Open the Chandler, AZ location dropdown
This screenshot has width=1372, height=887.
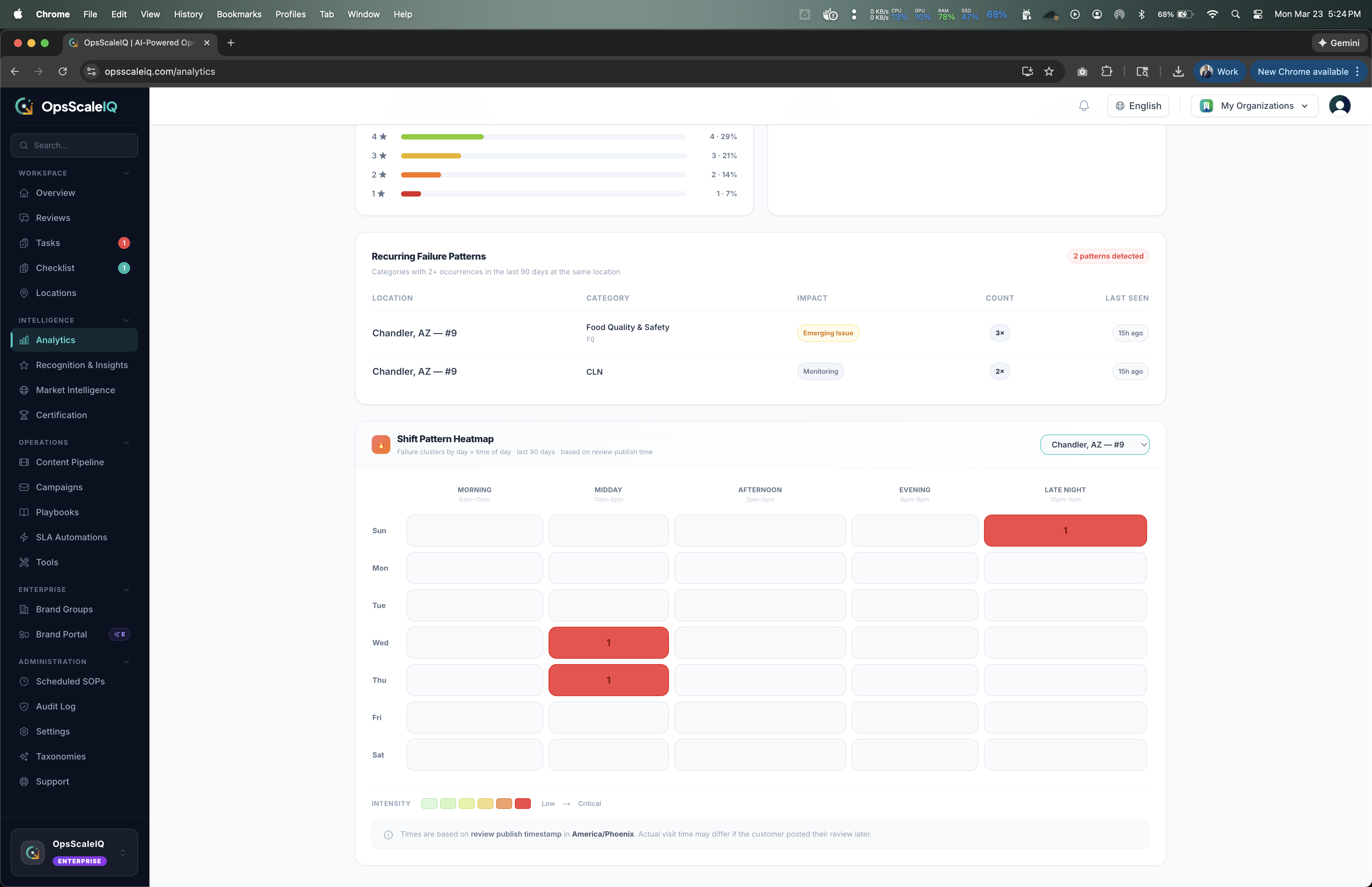pyautogui.click(x=1094, y=445)
